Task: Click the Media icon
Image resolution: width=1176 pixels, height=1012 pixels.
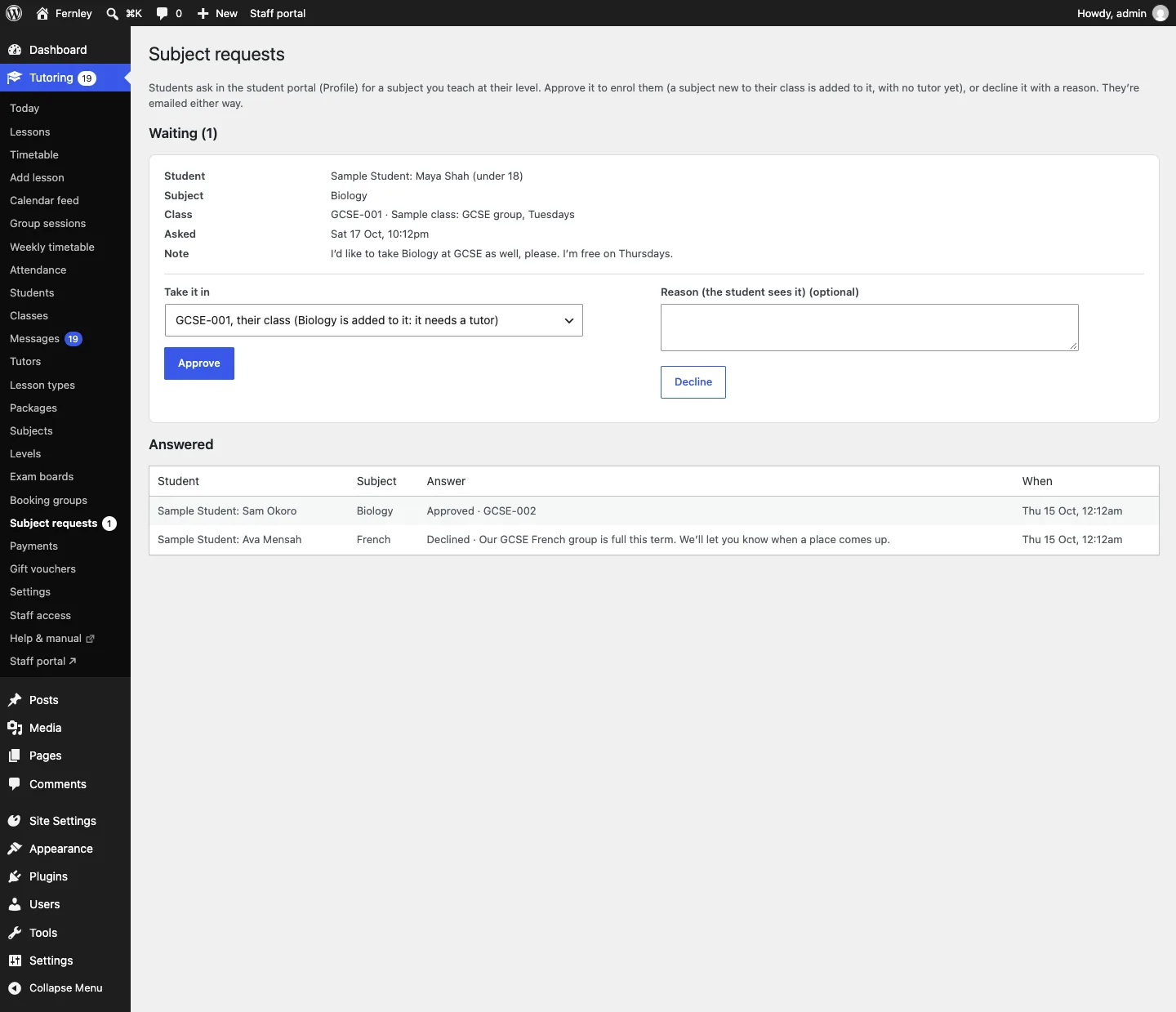Action: pyautogui.click(x=15, y=728)
